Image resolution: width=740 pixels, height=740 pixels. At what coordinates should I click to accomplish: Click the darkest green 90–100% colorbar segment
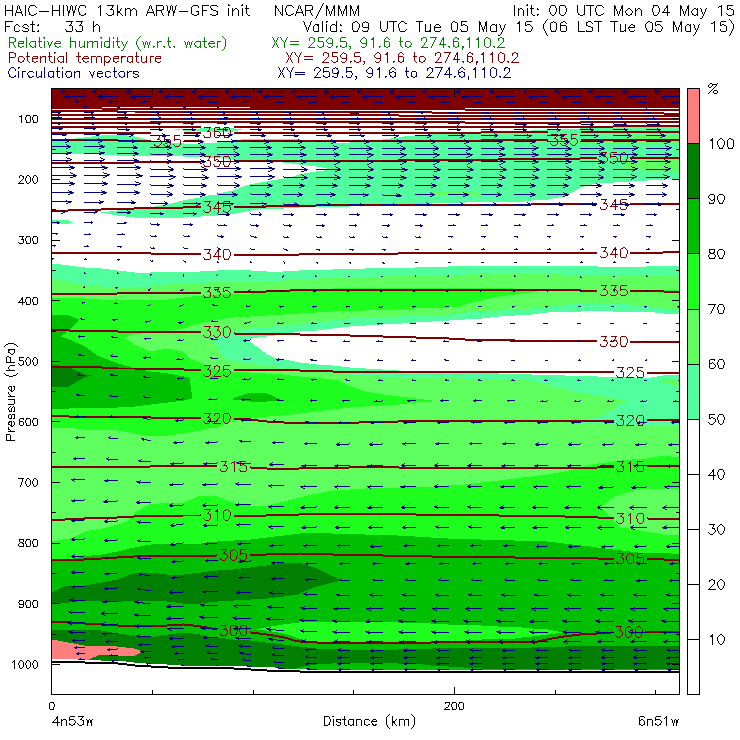(x=693, y=171)
